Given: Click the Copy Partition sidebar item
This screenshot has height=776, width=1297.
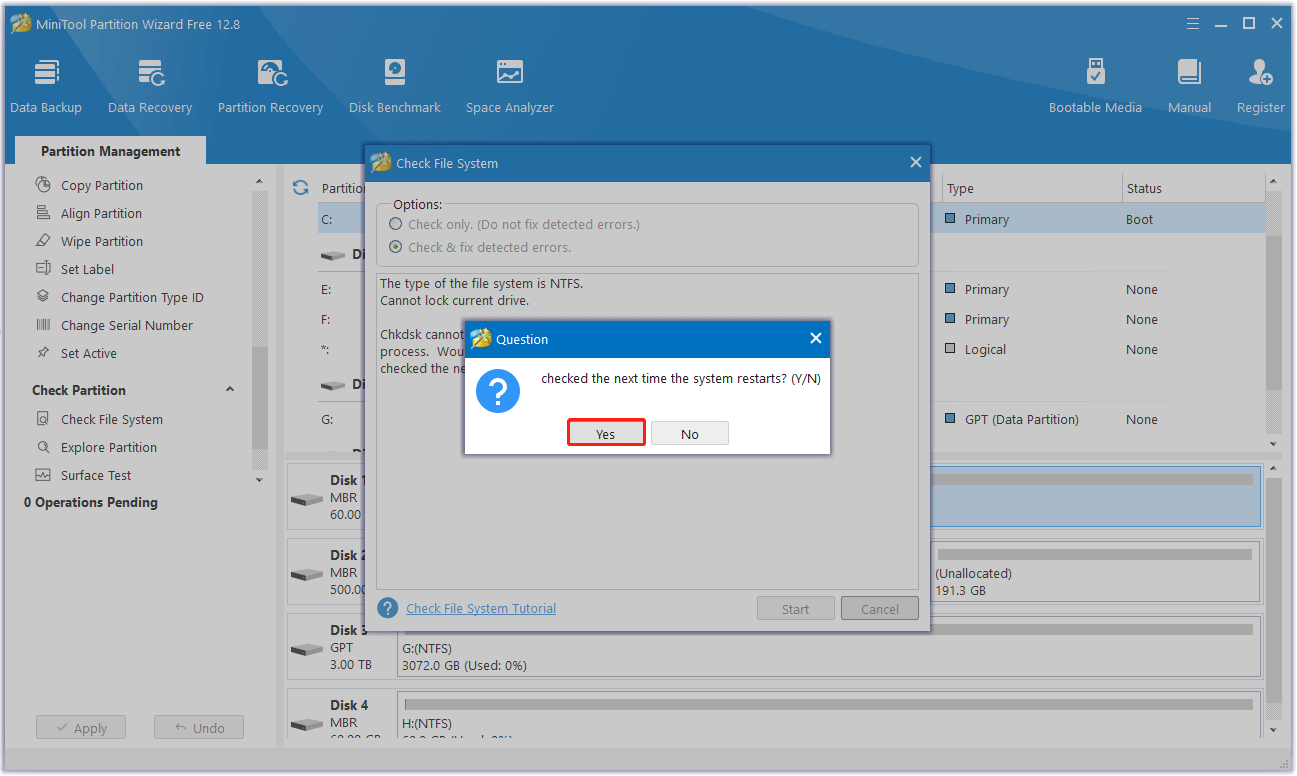Looking at the screenshot, I should coord(101,185).
